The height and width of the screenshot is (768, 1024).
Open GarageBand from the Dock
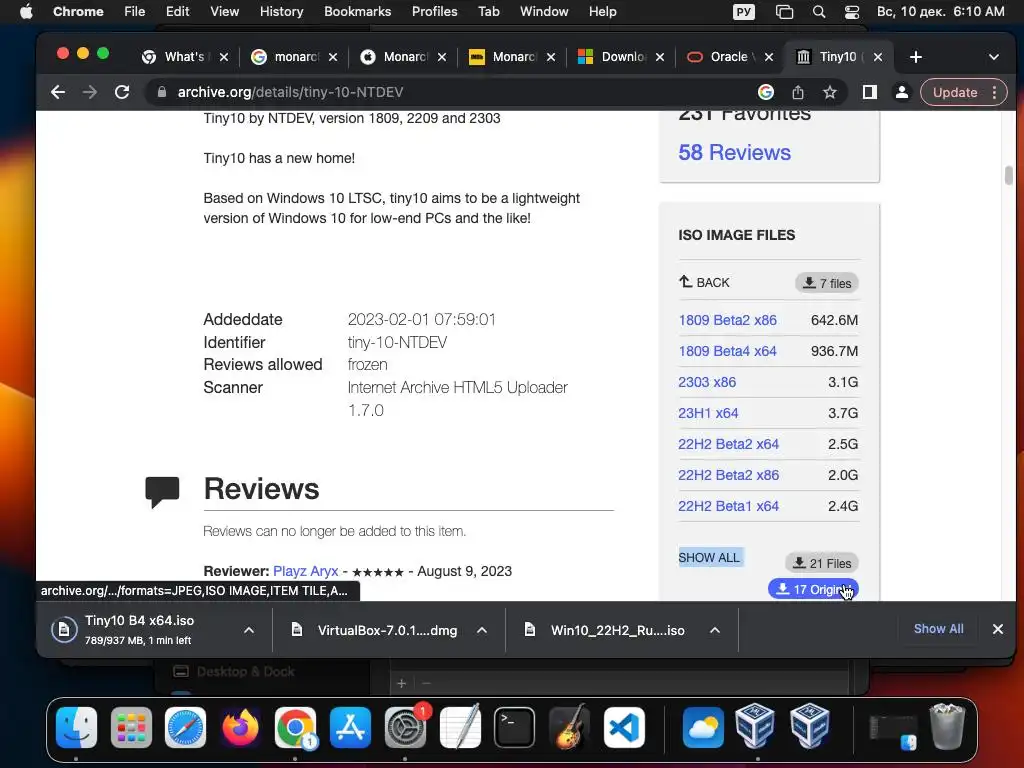pyautogui.click(x=569, y=727)
